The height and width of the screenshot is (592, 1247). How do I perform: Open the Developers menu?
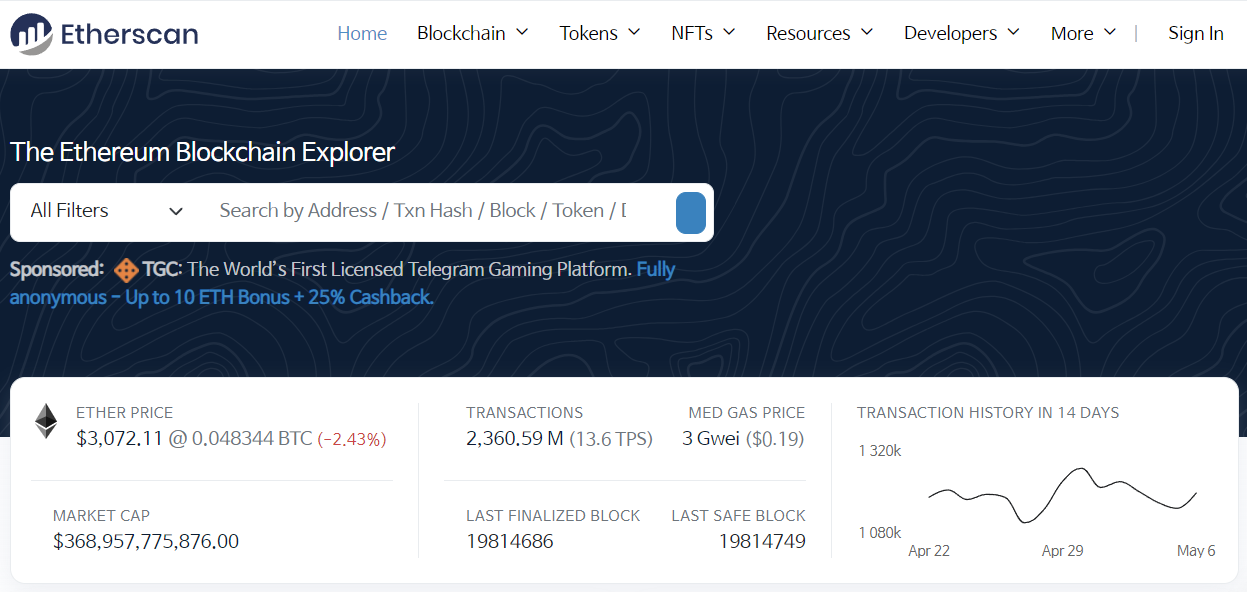[962, 33]
